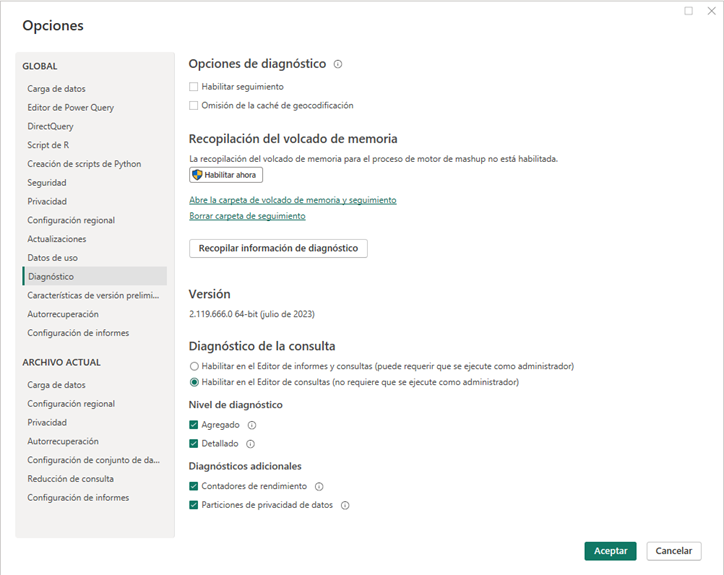This screenshot has width=724, height=575.
Task: Click info icon beside Agregado
Action: click(252, 425)
